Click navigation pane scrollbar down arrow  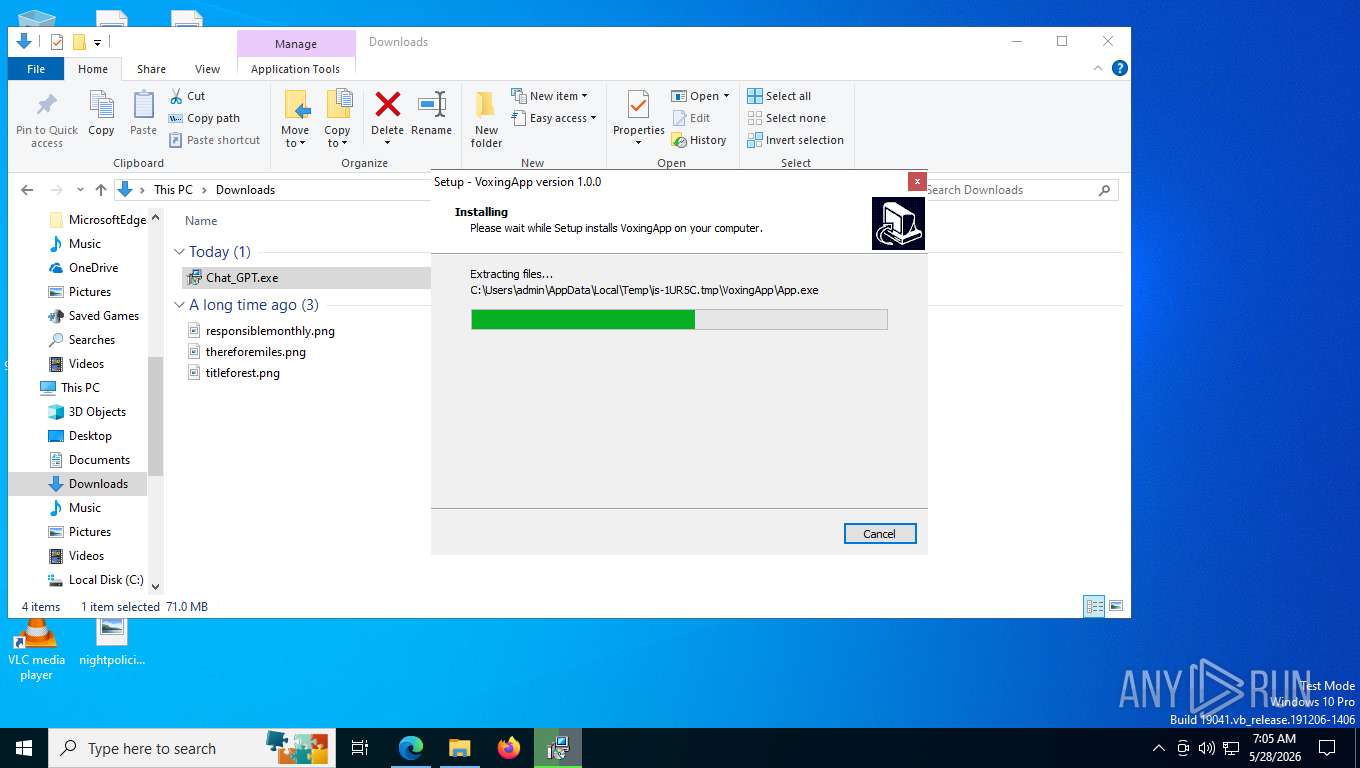pos(155,586)
